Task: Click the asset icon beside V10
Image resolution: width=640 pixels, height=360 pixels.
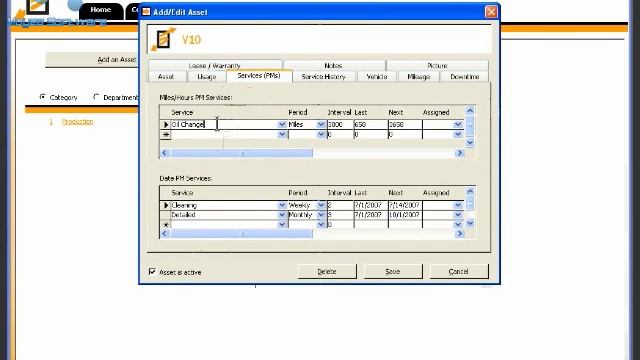Action: [163, 39]
